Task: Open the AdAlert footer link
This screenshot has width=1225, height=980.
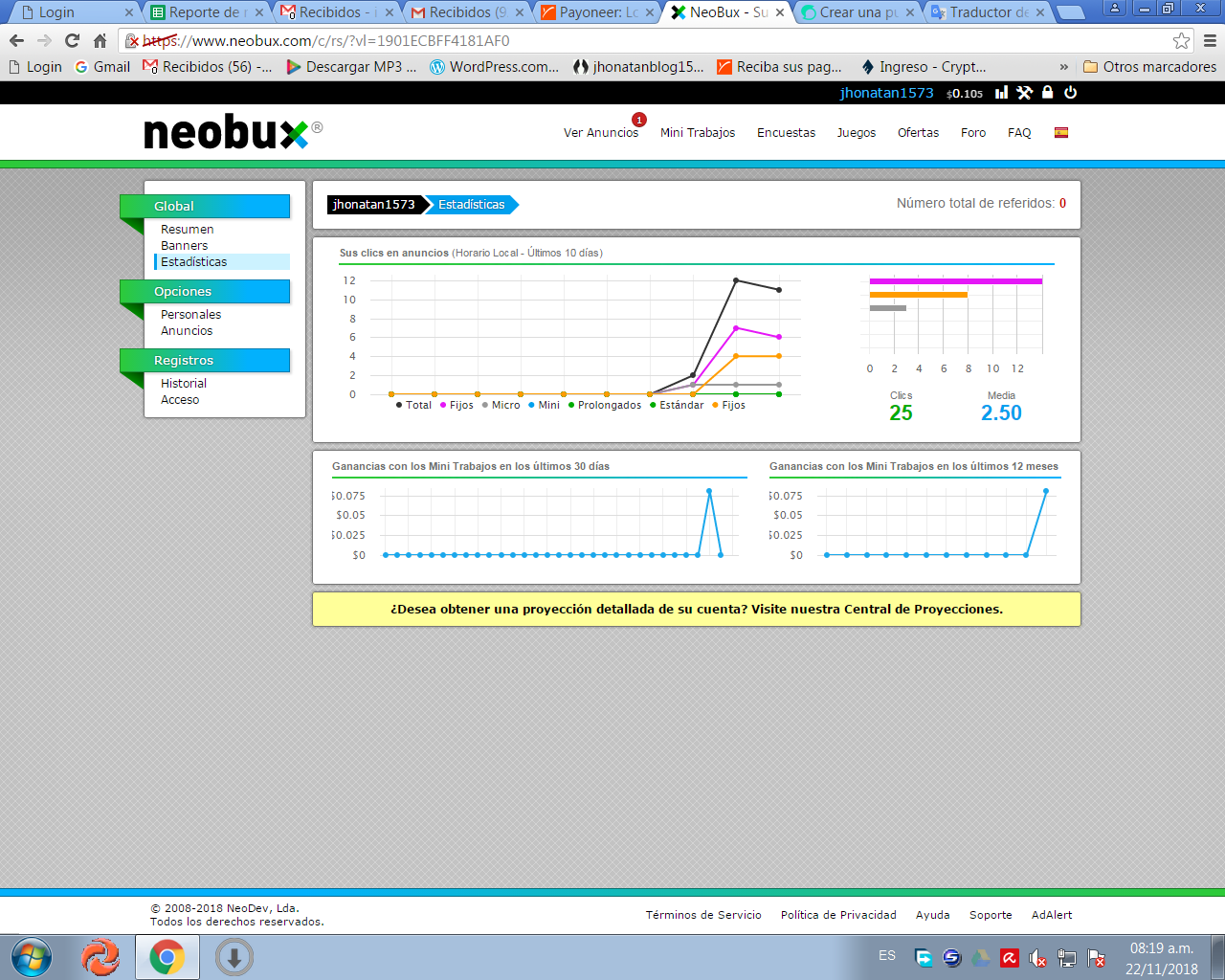Action: [x=1052, y=915]
